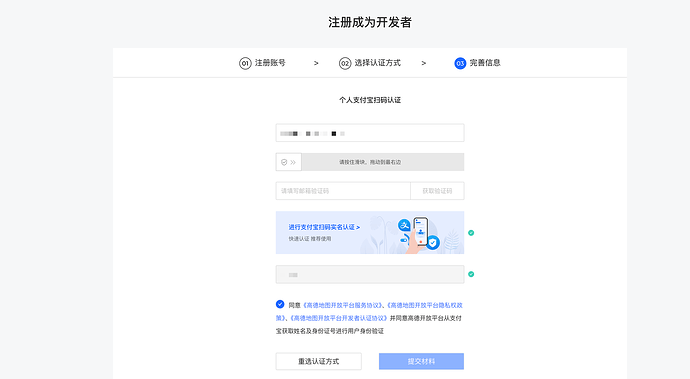
Task: Click the step 01 circle icon
Action: click(245, 63)
